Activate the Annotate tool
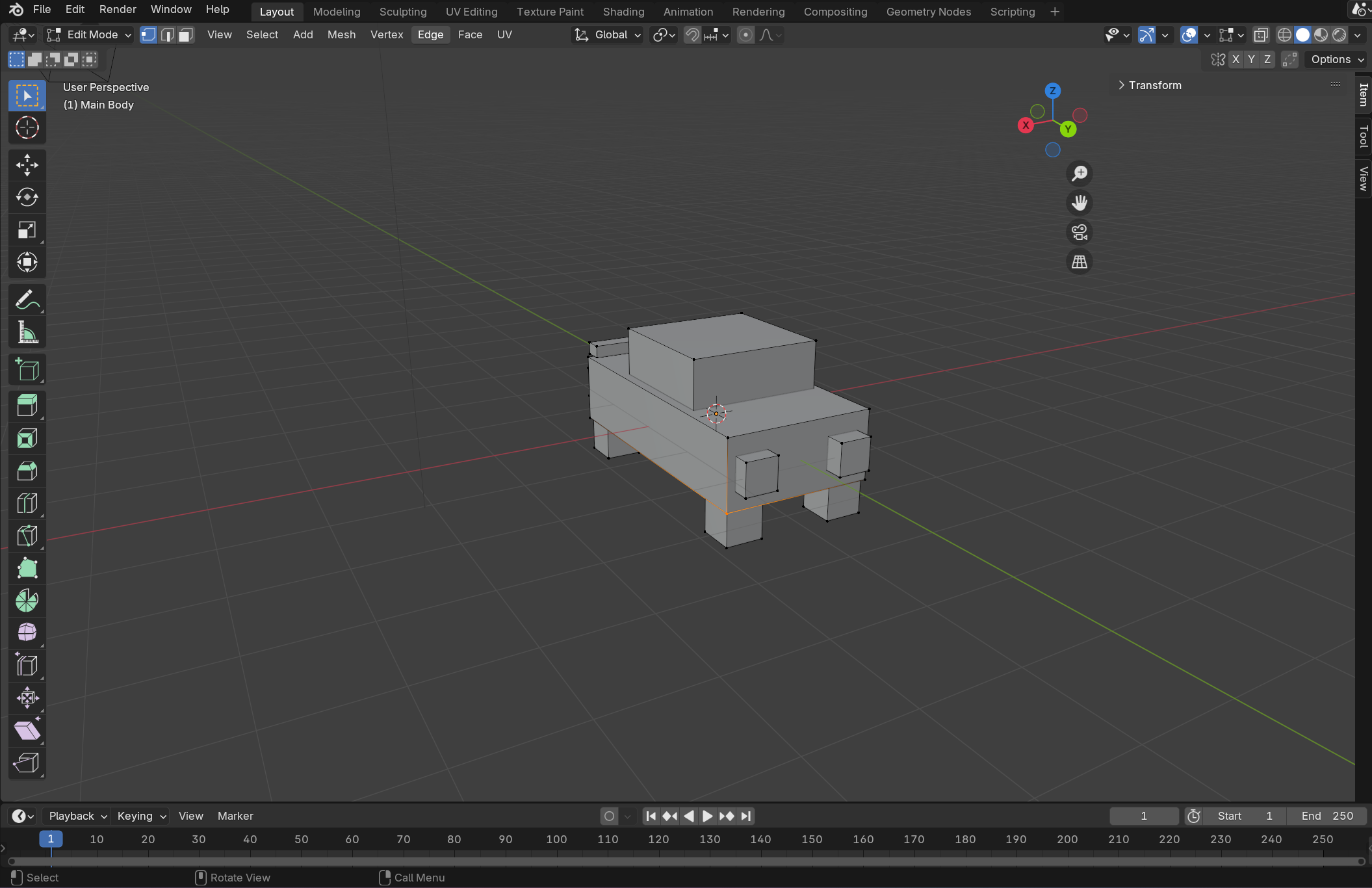The height and width of the screenshot is (888, 1372). coord(27,299)
